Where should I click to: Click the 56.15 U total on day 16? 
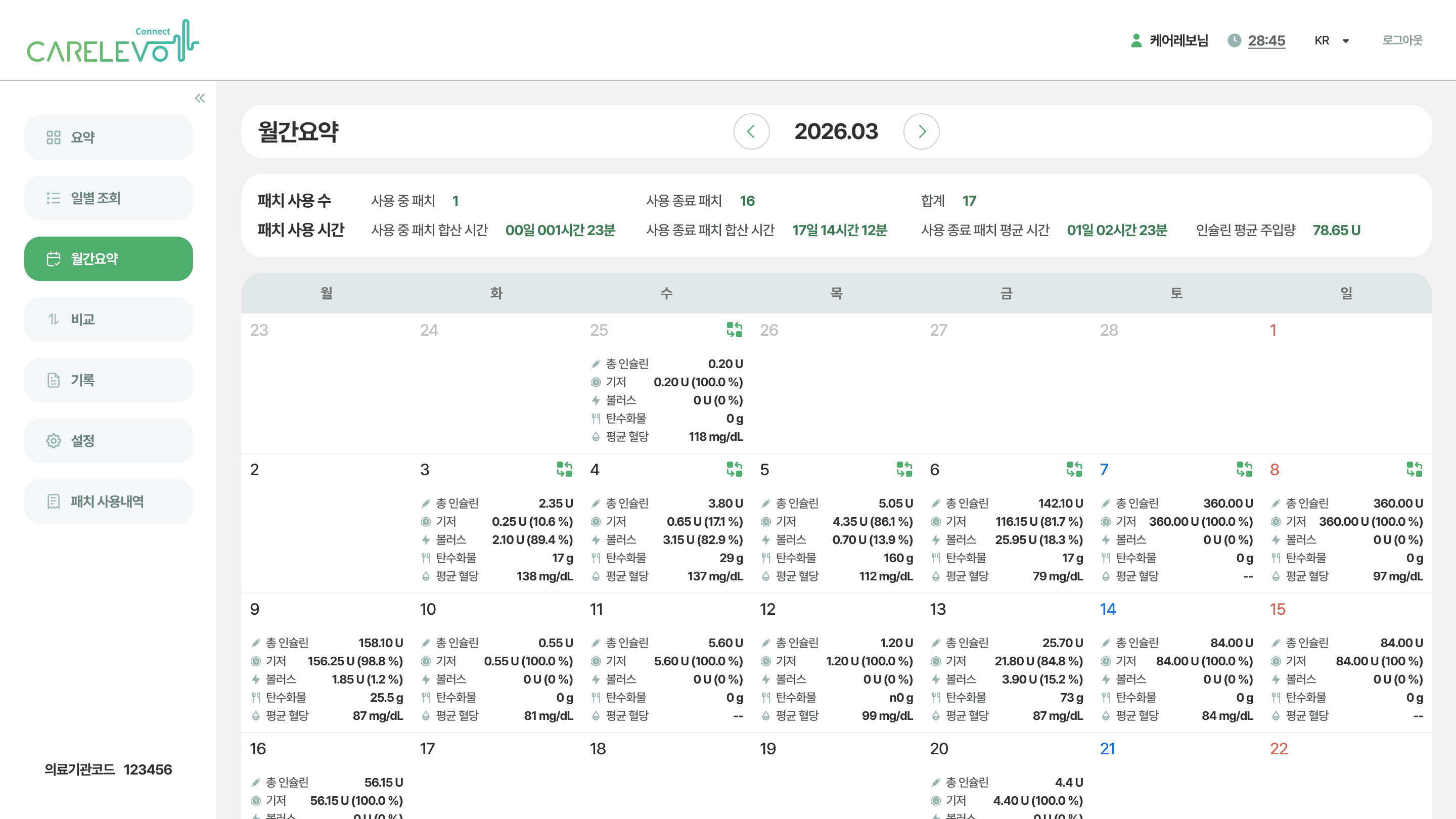tap(383, 783)
